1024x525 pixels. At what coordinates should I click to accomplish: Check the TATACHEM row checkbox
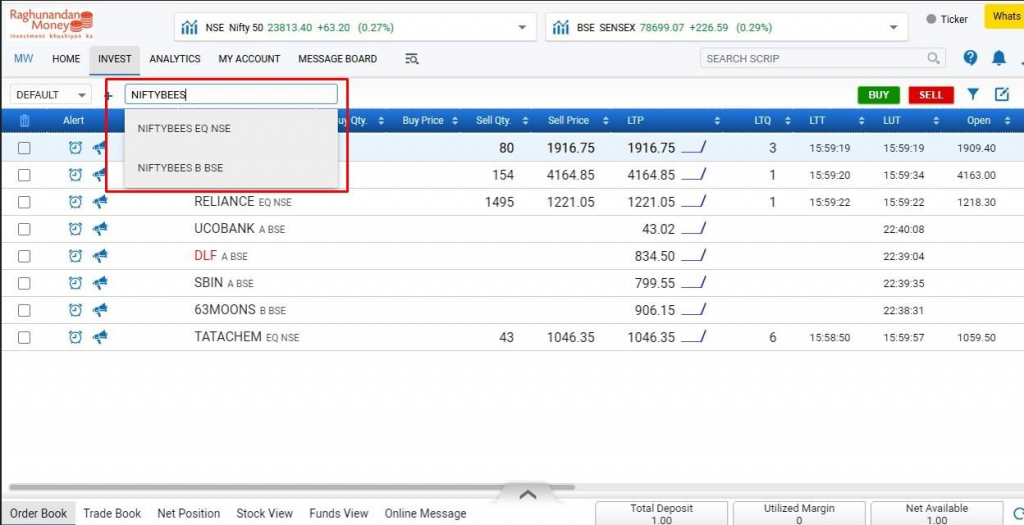click(x=24, y=338)
